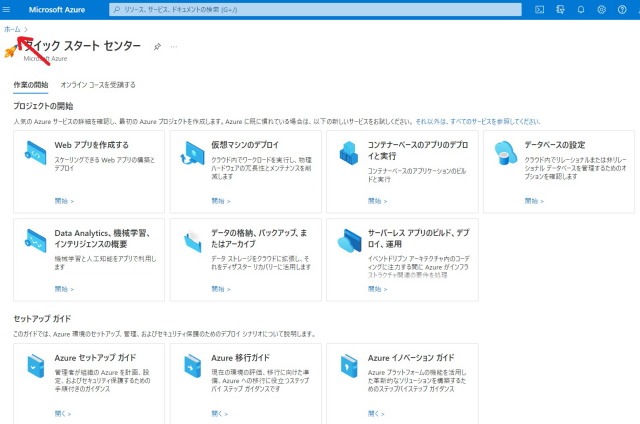Image resolution: width=640 pixels, height=424 pixels.
Task: Open help question mark icon
Action: (622, 9)
